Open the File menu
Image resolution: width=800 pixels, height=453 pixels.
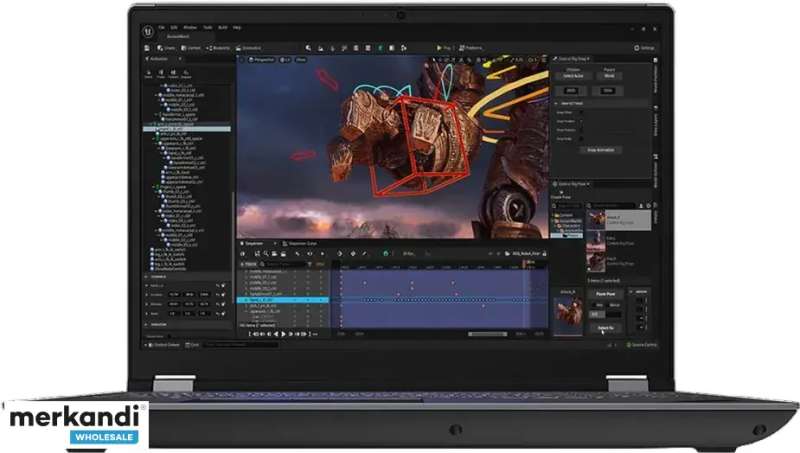pos(161,28)
